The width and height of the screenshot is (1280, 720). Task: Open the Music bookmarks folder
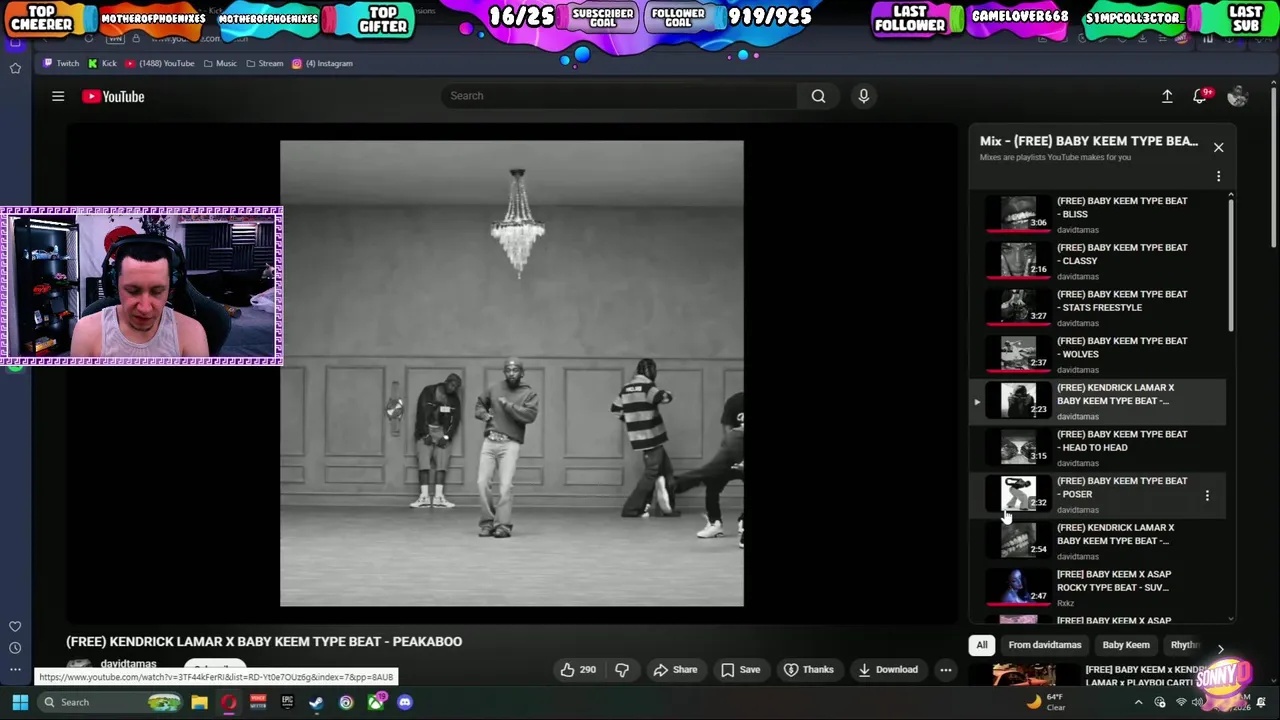pyautogui.click(x=220, y=63)
